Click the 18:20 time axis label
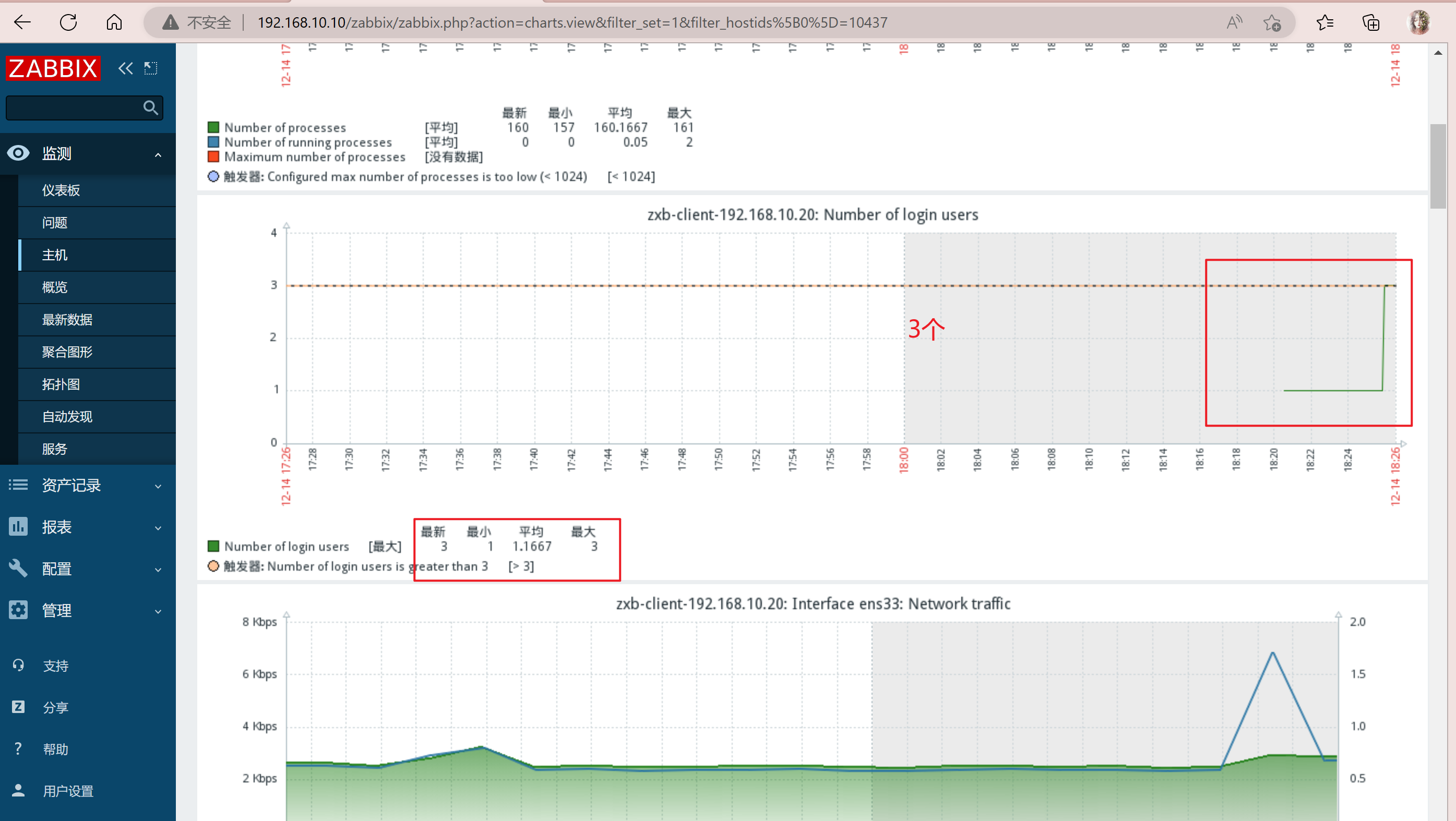 1273,460
